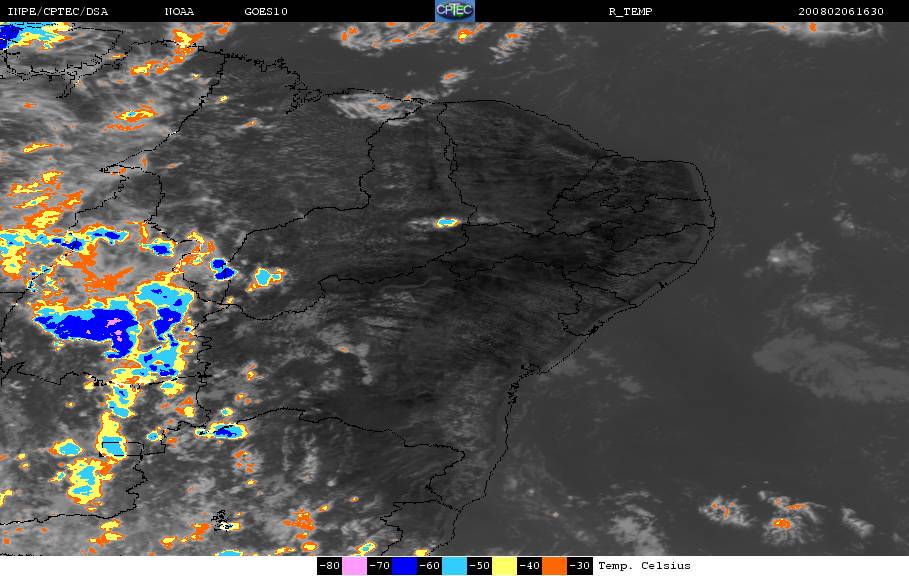
Task: Click the -40 legend value
Action: click(x=529, y=566)
